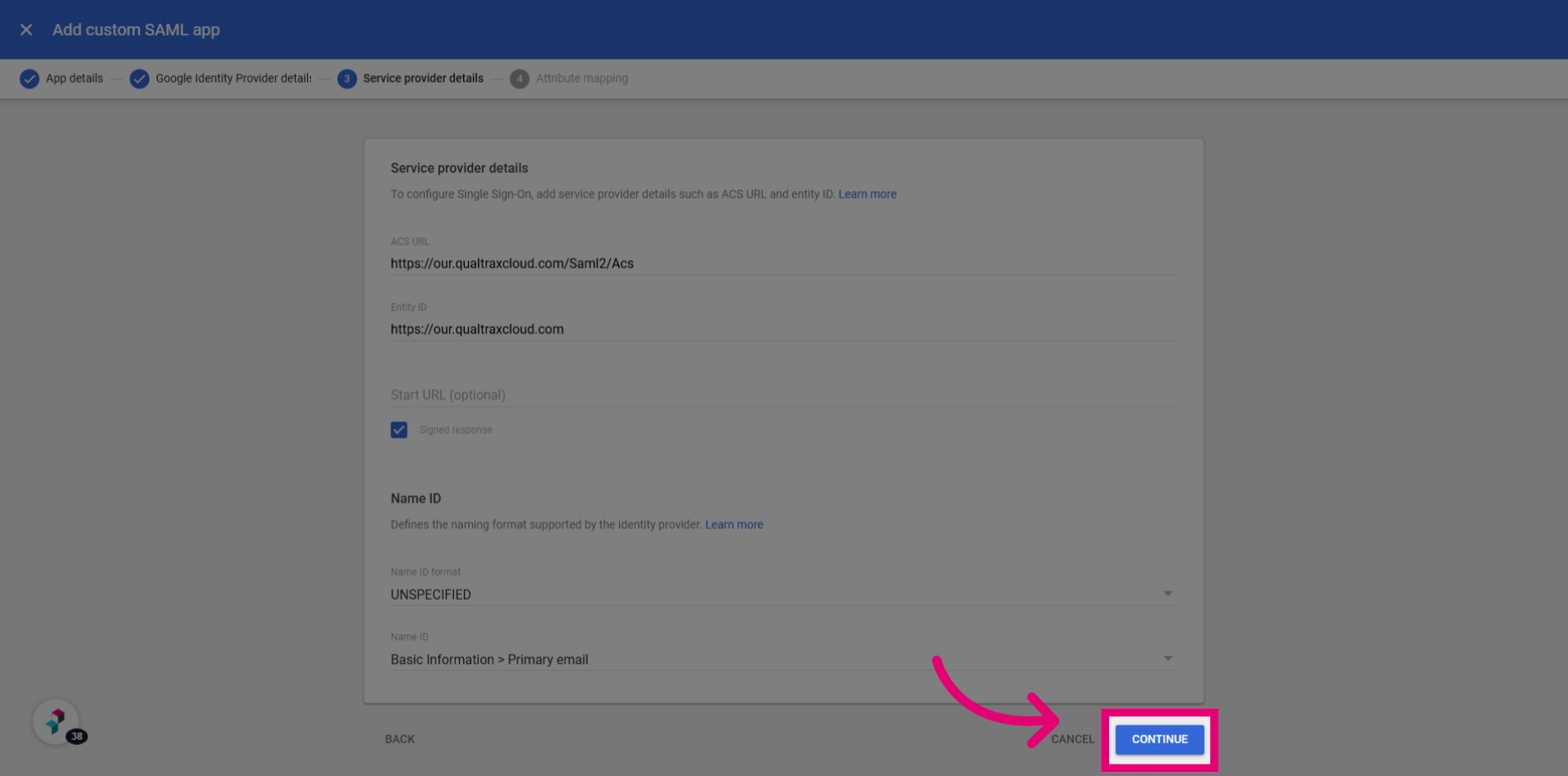Go to Attribute mapping step
This screenshot has width=1568, height=776.
581,78
